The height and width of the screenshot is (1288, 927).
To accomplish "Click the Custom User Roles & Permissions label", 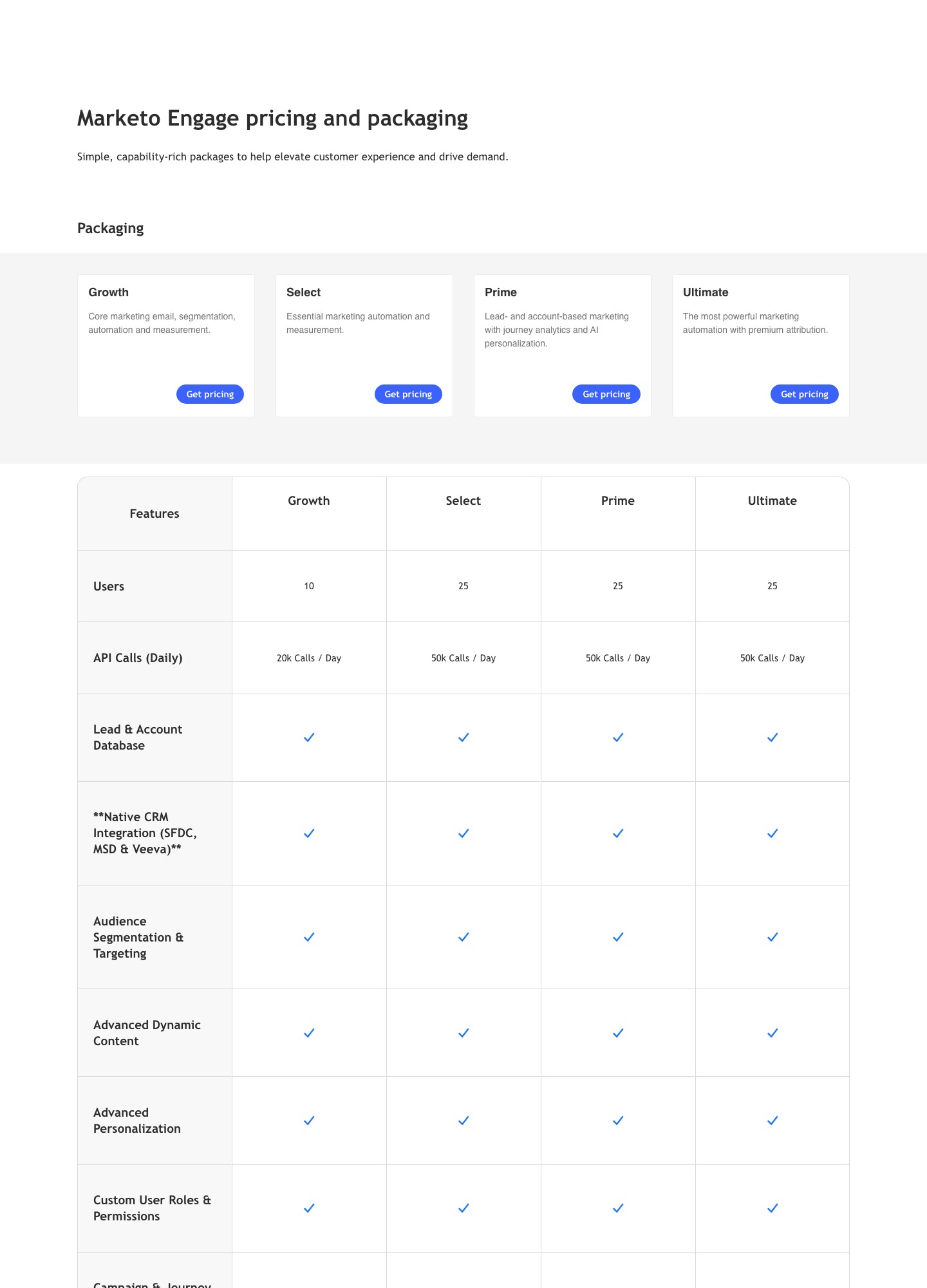I will coord(152,1208).
